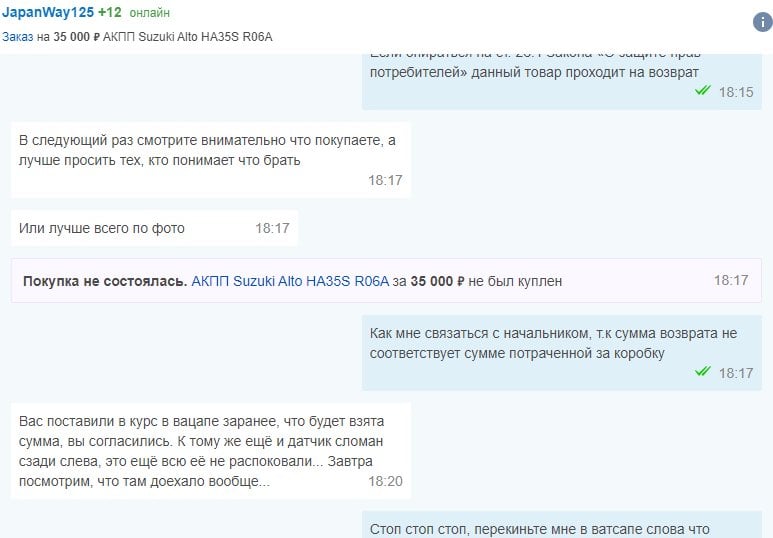
Task: Click the 18:15 timestamp of the sent message
Action: pos(736,92)
